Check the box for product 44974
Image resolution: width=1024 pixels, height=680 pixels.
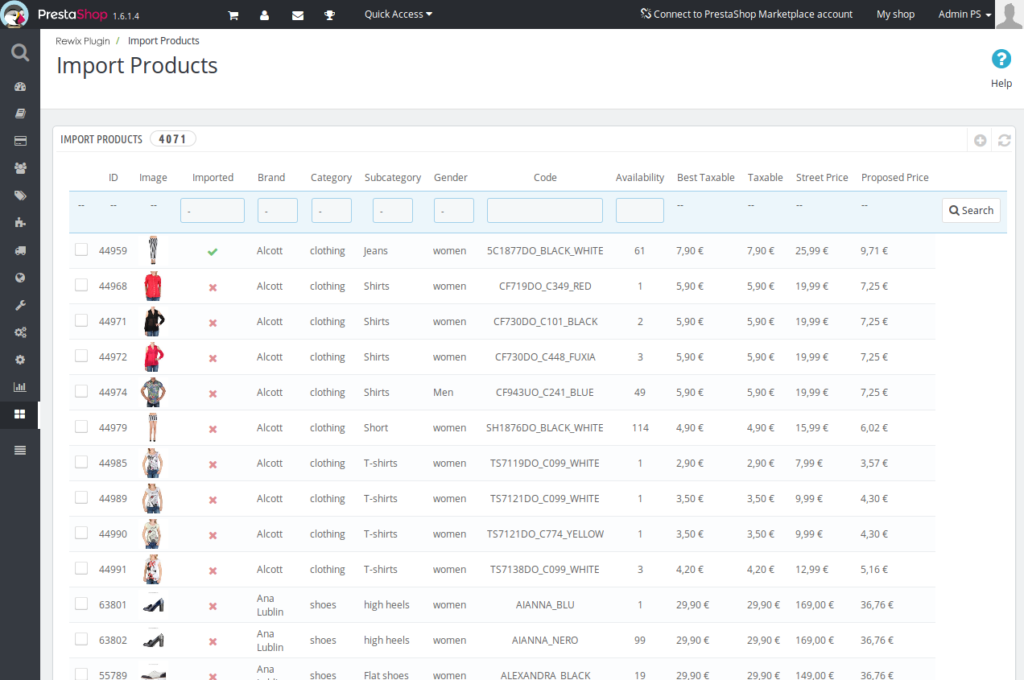81,391
